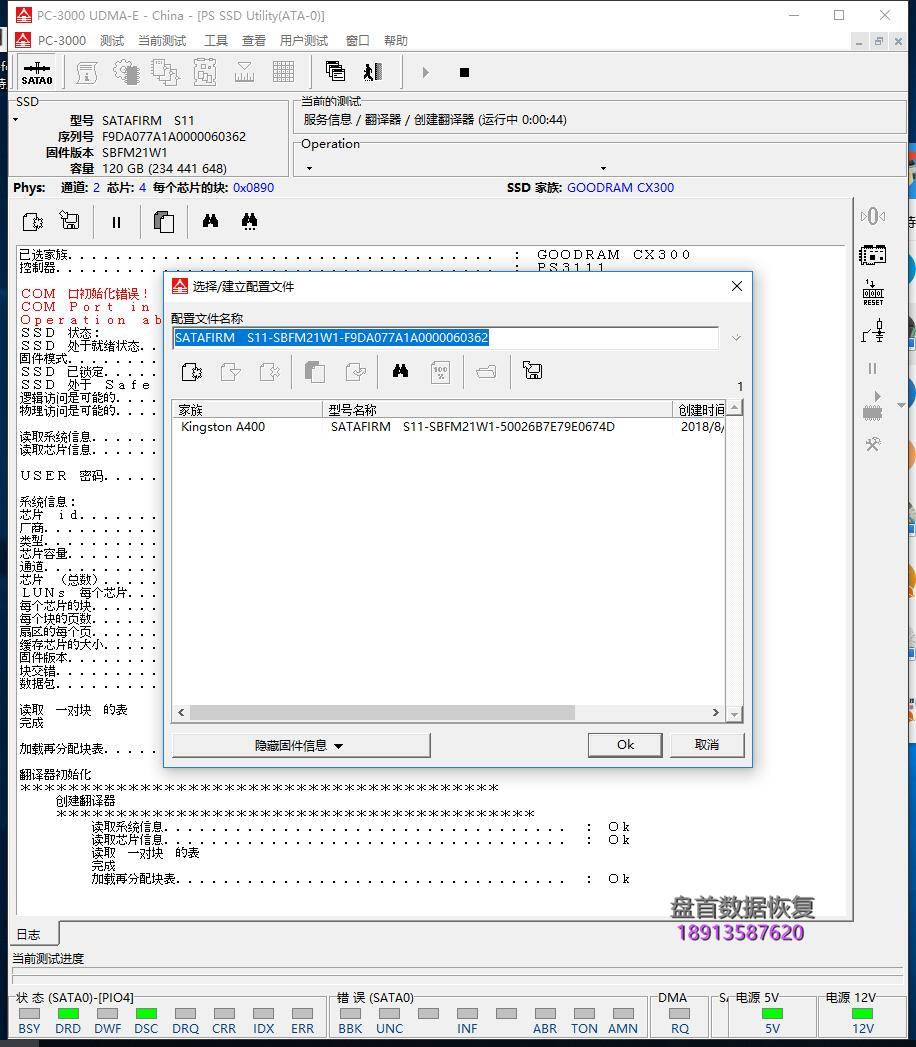Click the 取消 button
916x1047 pixels.
point(707,744)
